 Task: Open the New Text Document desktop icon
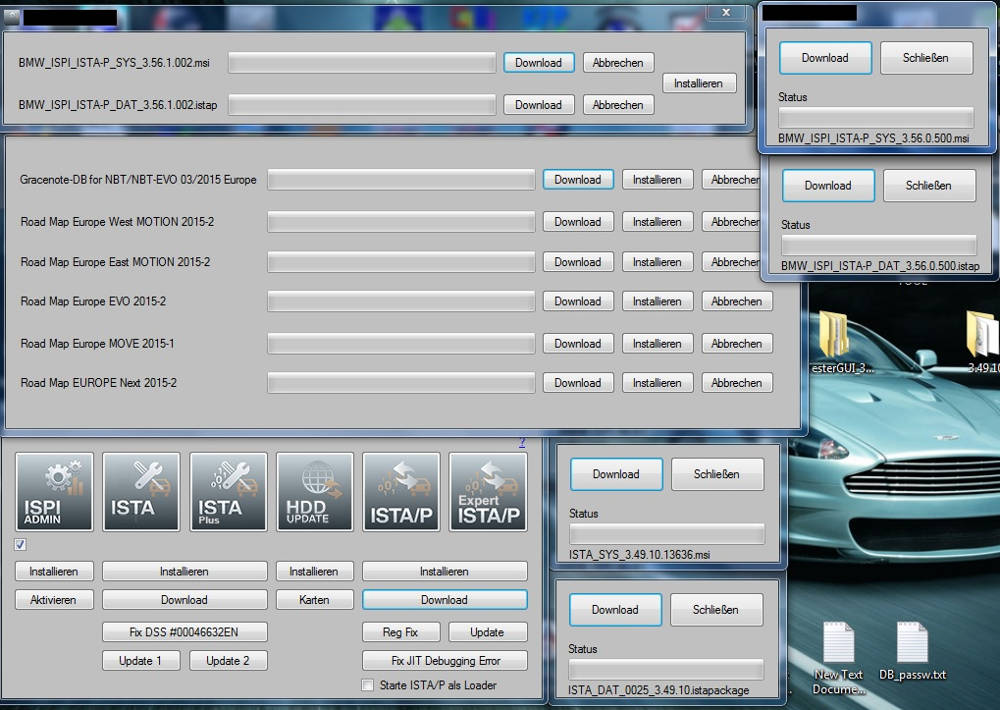click(x=838, y=655)
